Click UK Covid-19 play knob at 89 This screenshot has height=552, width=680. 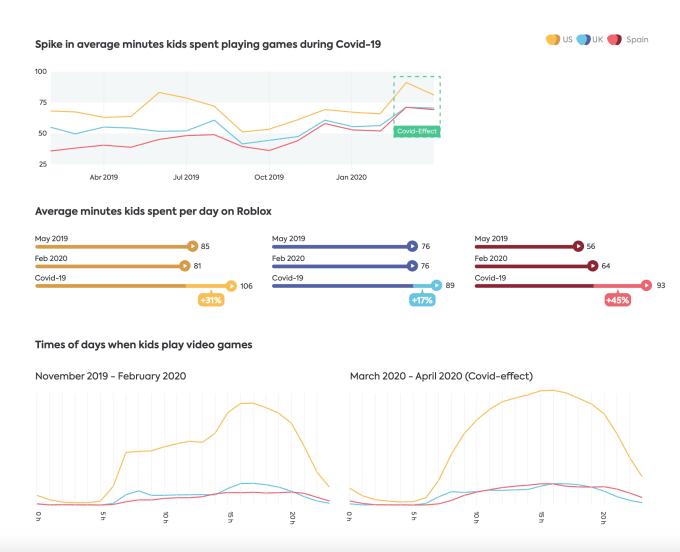click(437, 285)
